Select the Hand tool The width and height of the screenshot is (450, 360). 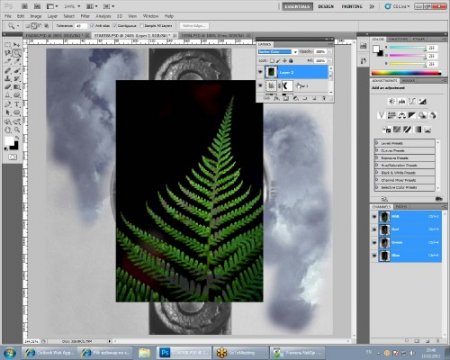[x=8, y=130]
